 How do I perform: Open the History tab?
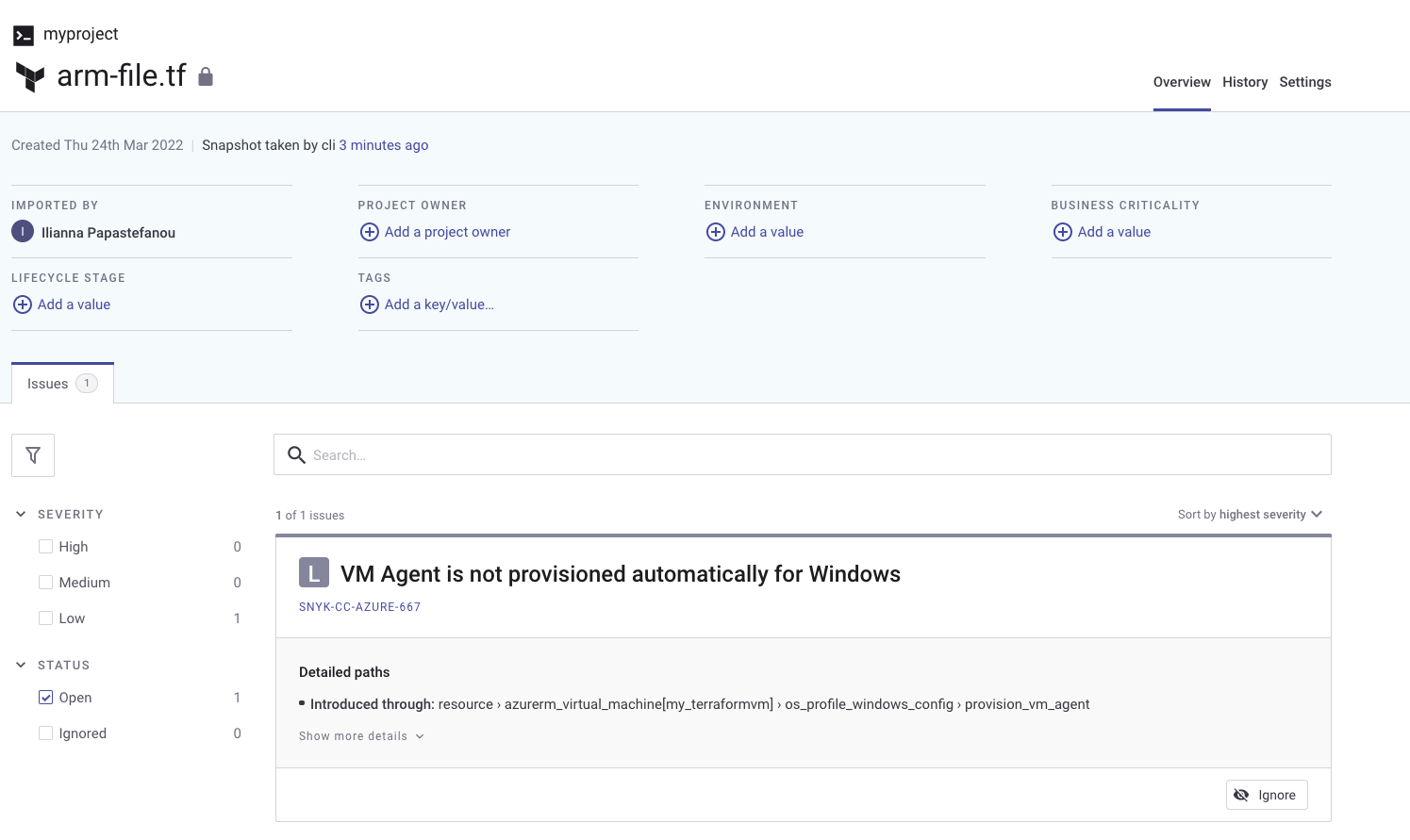1245,82
